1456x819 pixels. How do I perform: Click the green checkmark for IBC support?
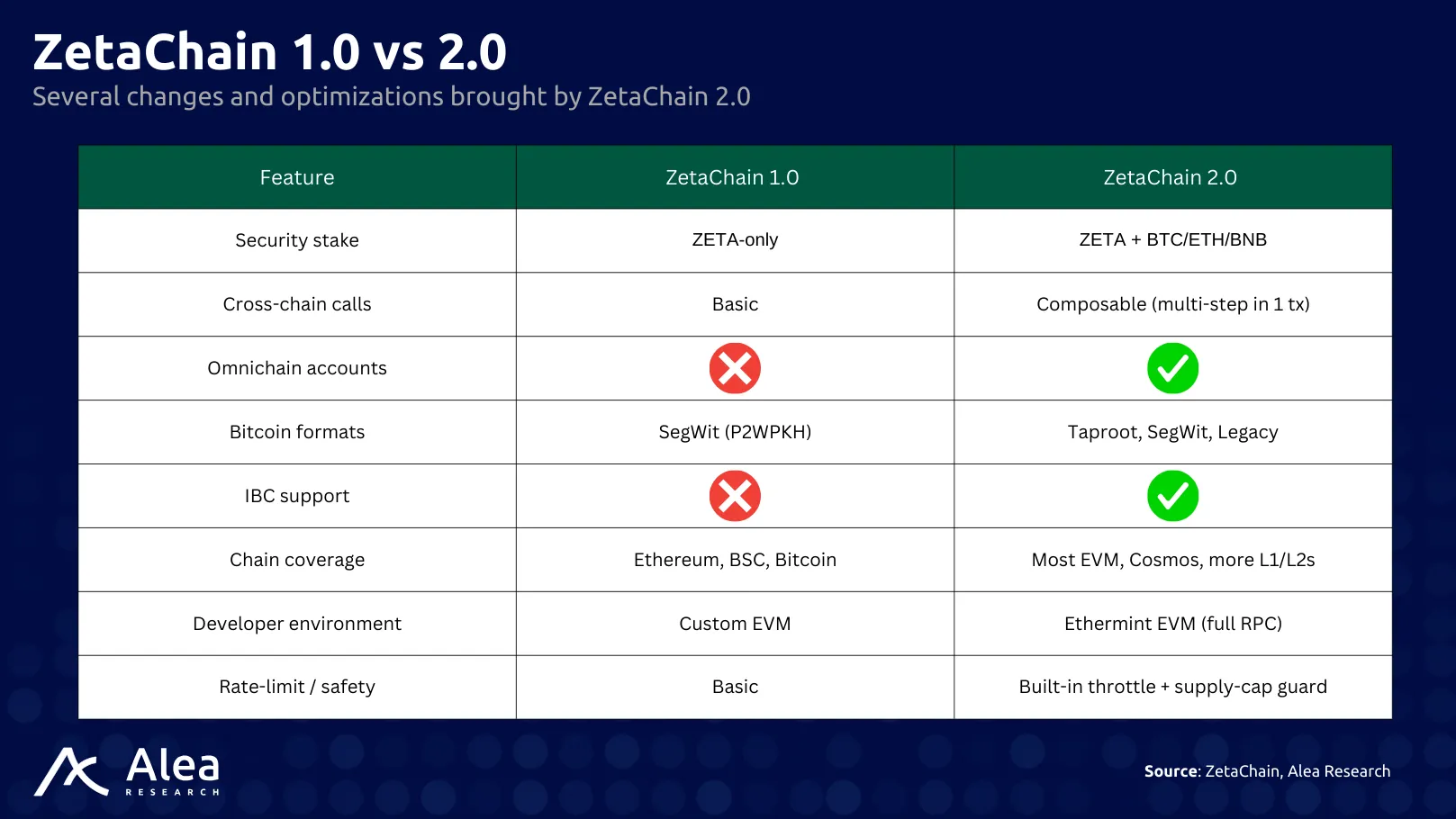(x=1172, y=496)
